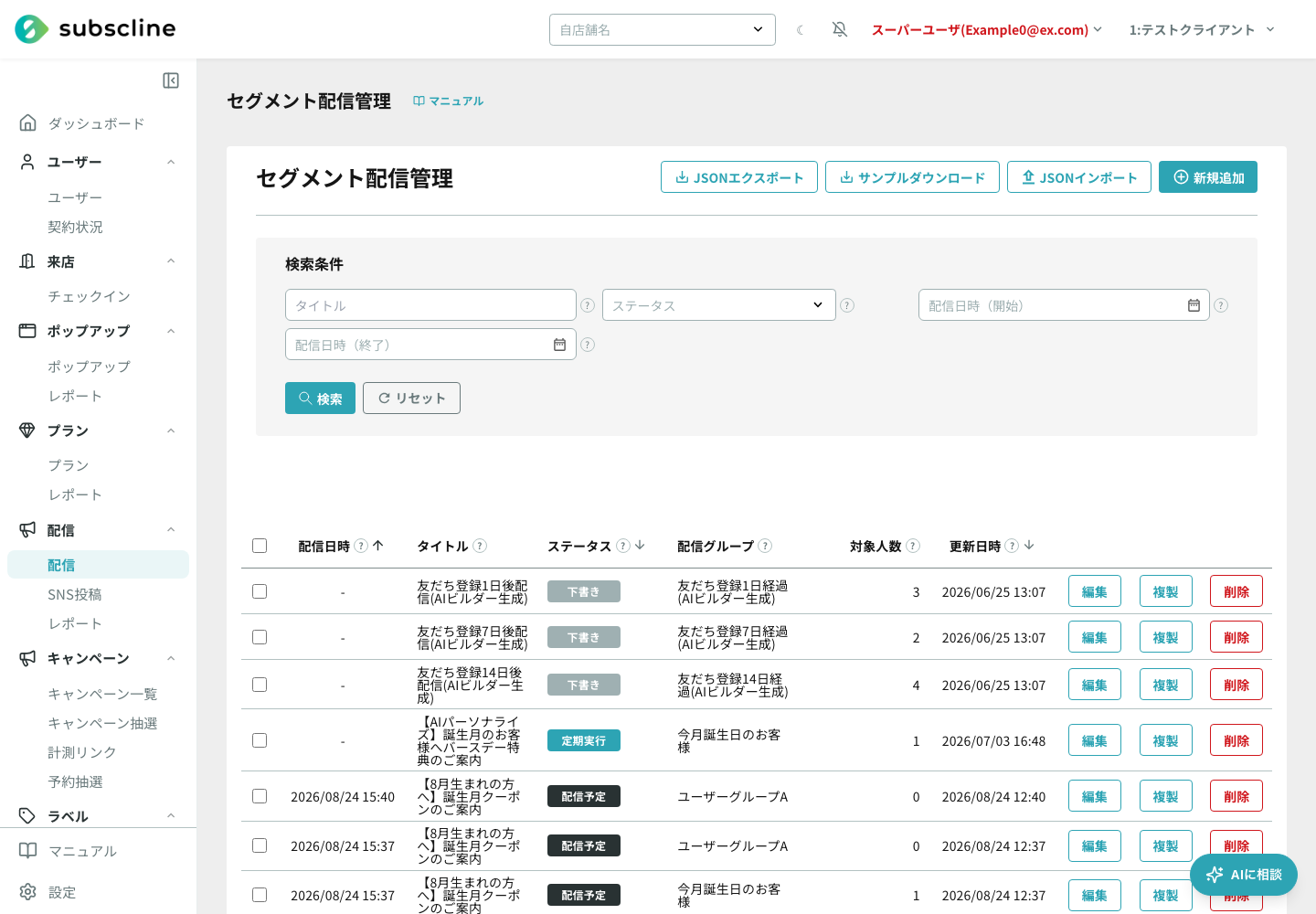Click the subscline logo
The height and width of the screenshot is (914, 1316).
click(95, 29)
